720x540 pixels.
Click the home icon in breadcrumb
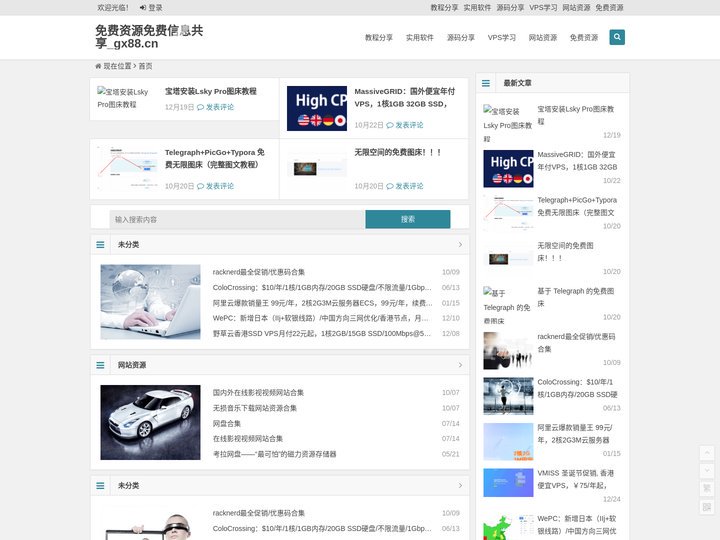pyautogui.click(x=98, y=66)
